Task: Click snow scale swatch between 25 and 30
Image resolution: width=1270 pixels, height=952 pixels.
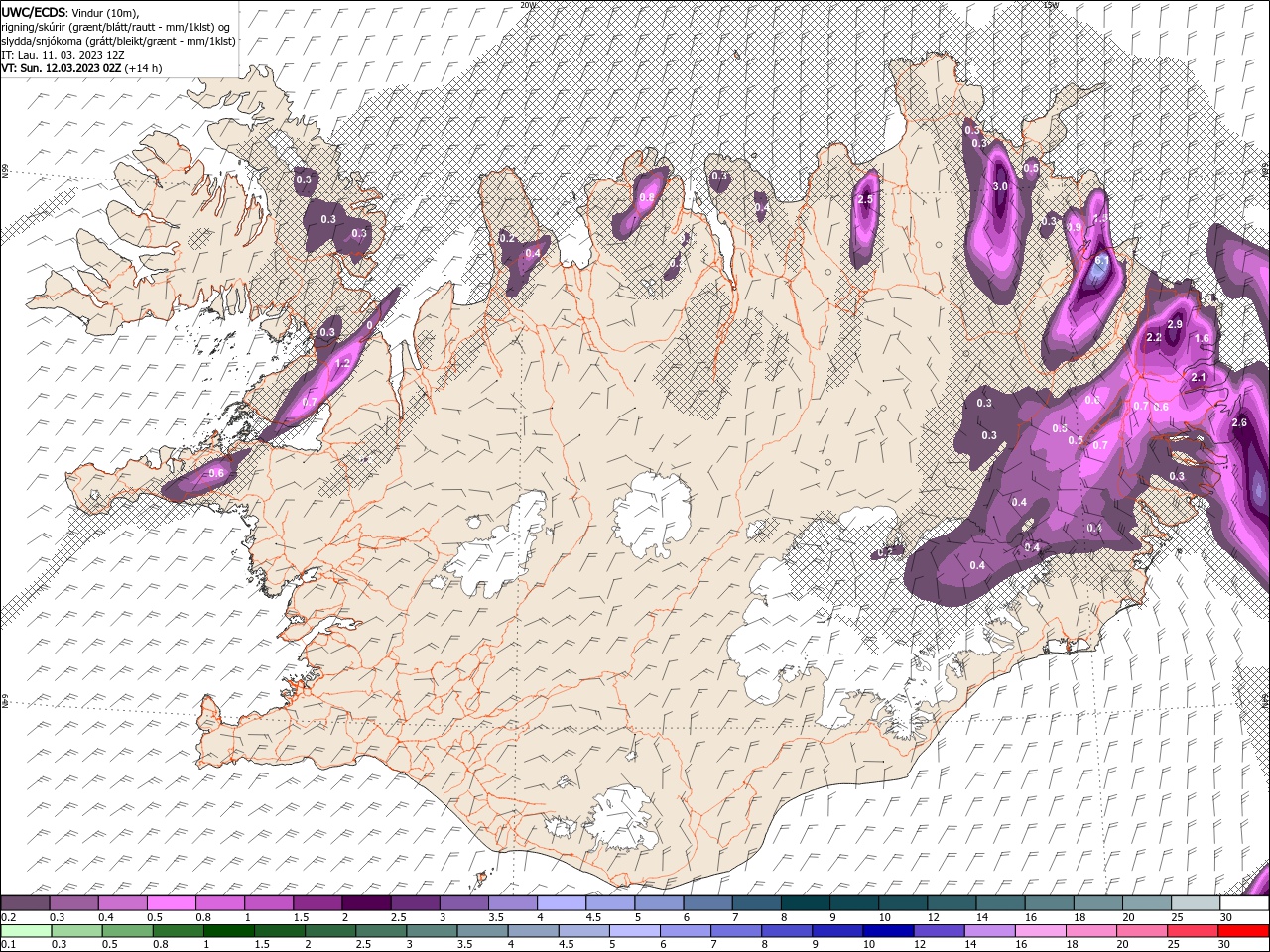Action: 1196,903
